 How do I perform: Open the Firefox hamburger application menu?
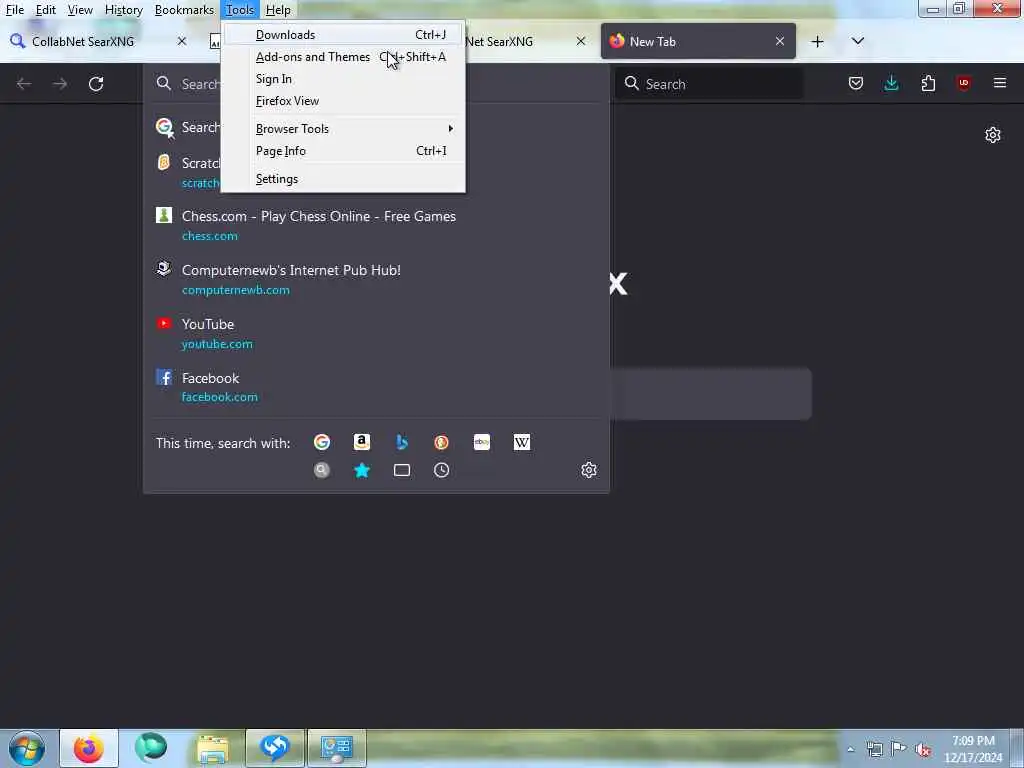1000,83
